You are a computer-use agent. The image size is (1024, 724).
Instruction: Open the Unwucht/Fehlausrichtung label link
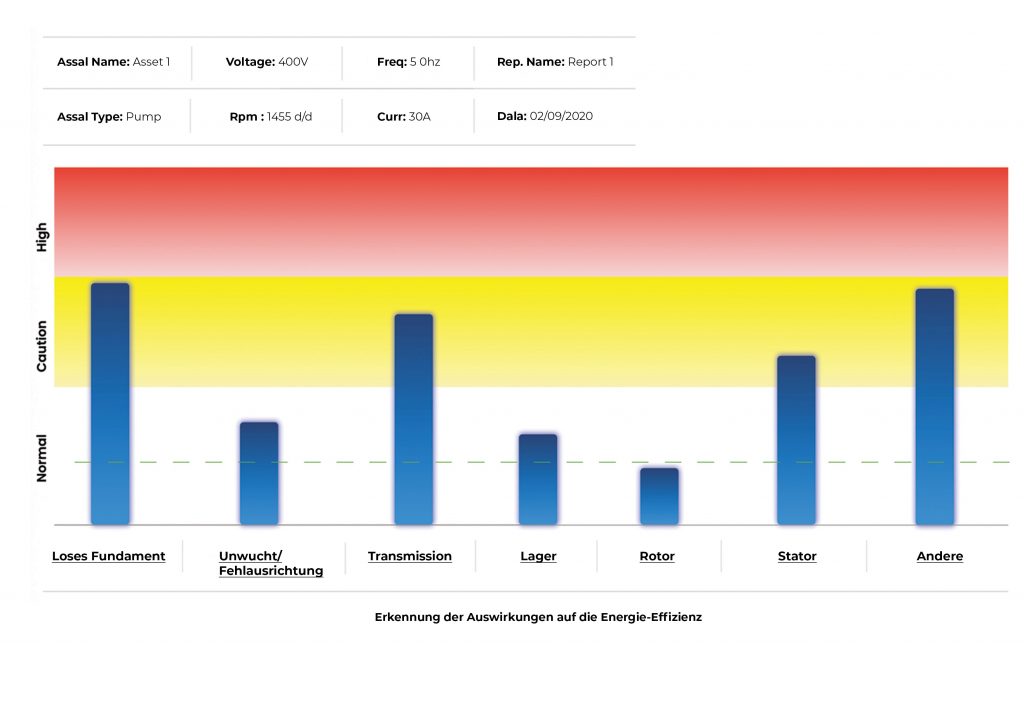coord(271,563)
